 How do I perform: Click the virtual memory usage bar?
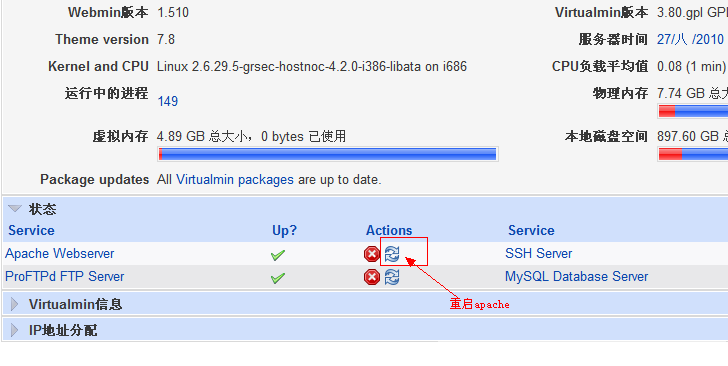[328, 154]
